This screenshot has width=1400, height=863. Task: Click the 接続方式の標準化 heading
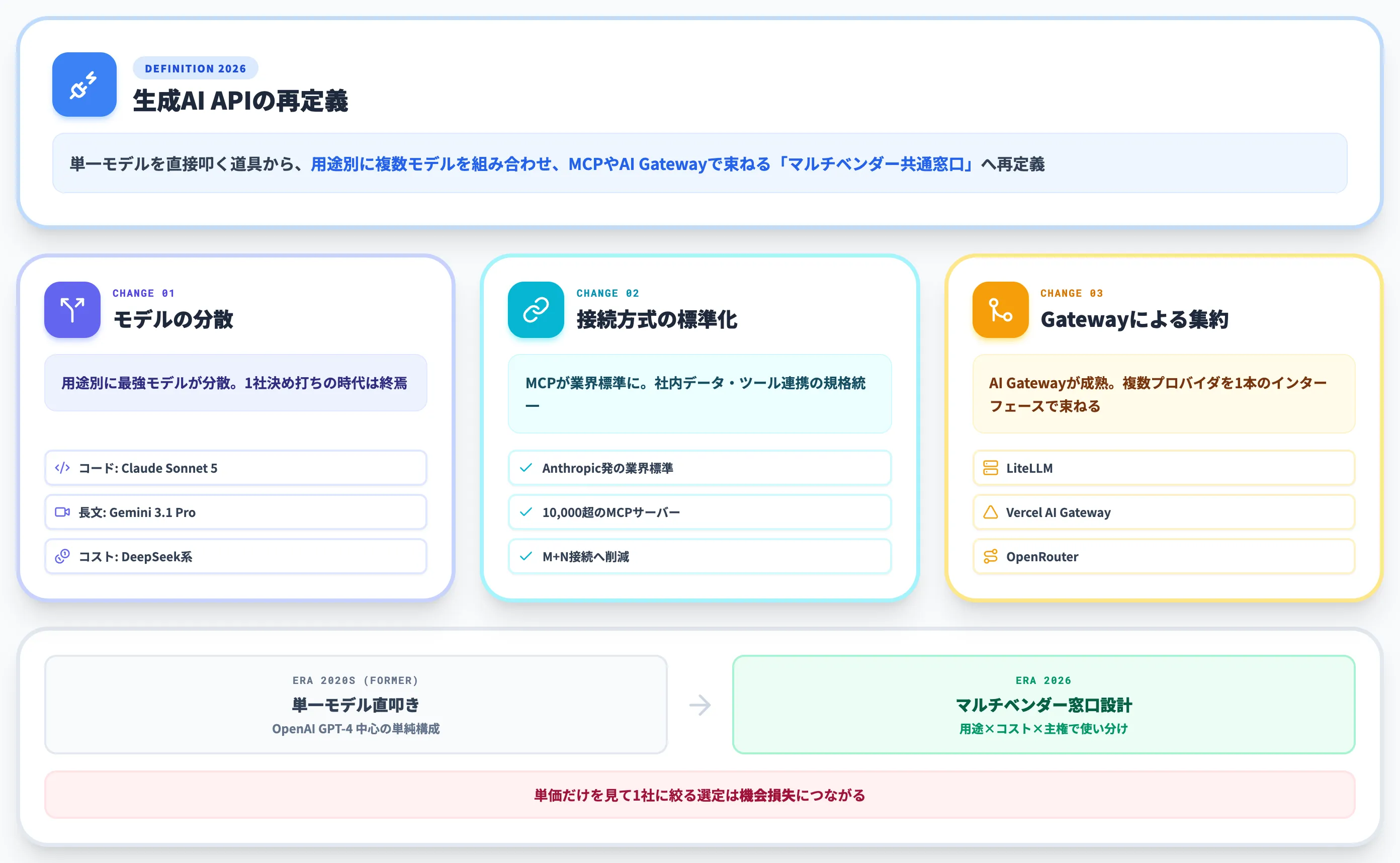point(656,319)
